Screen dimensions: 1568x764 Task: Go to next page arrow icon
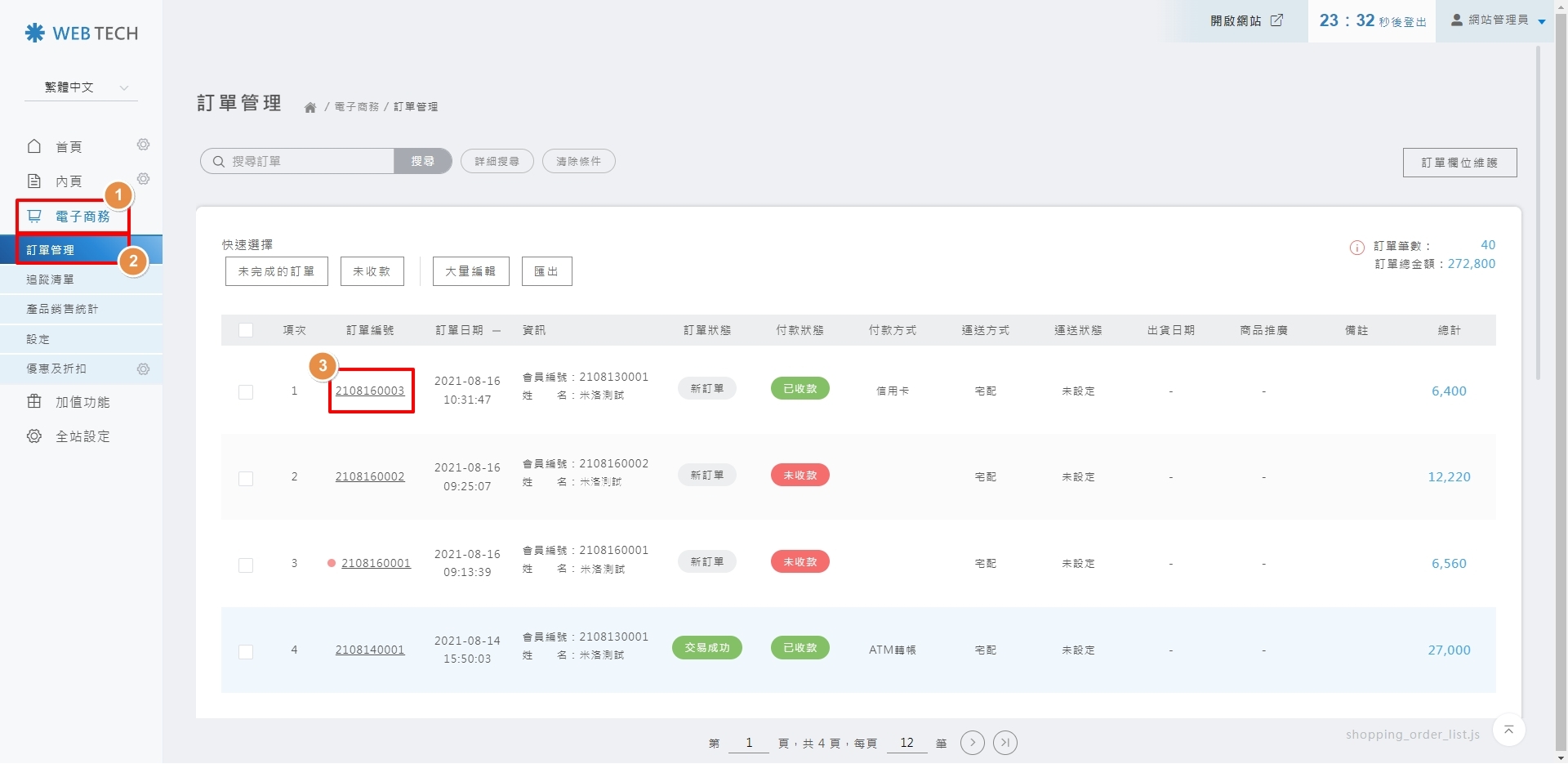click(972, 743)
